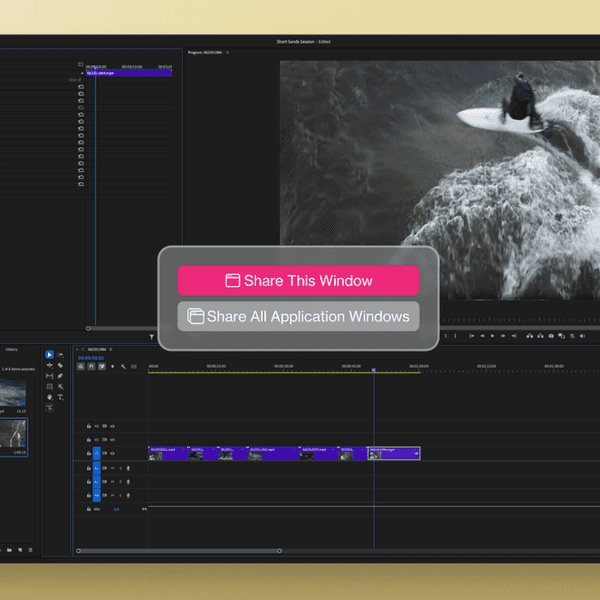Click Go to In point button
600x600 pixels.
click(x=472, y=336)
